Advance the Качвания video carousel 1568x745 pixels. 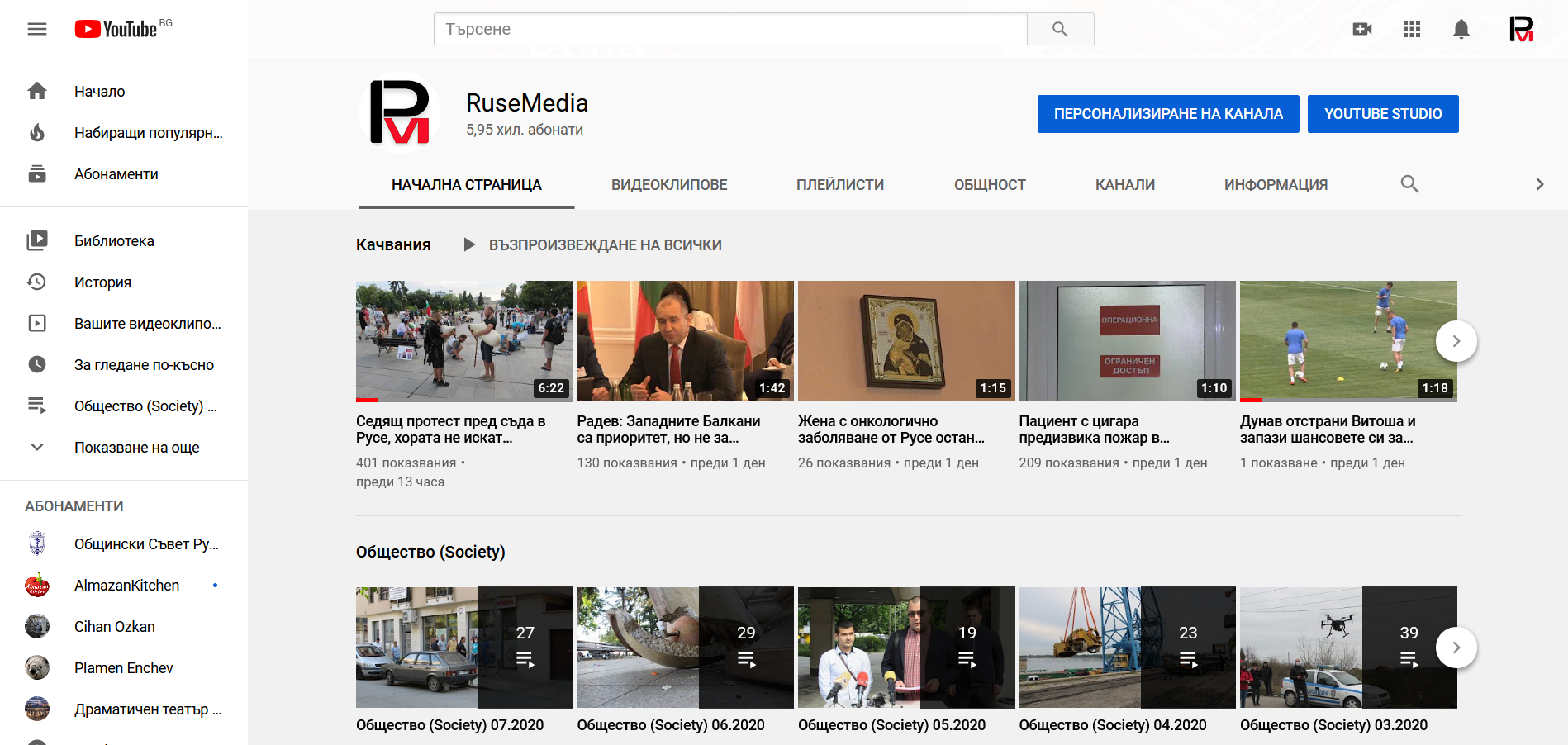[1456, 341]
